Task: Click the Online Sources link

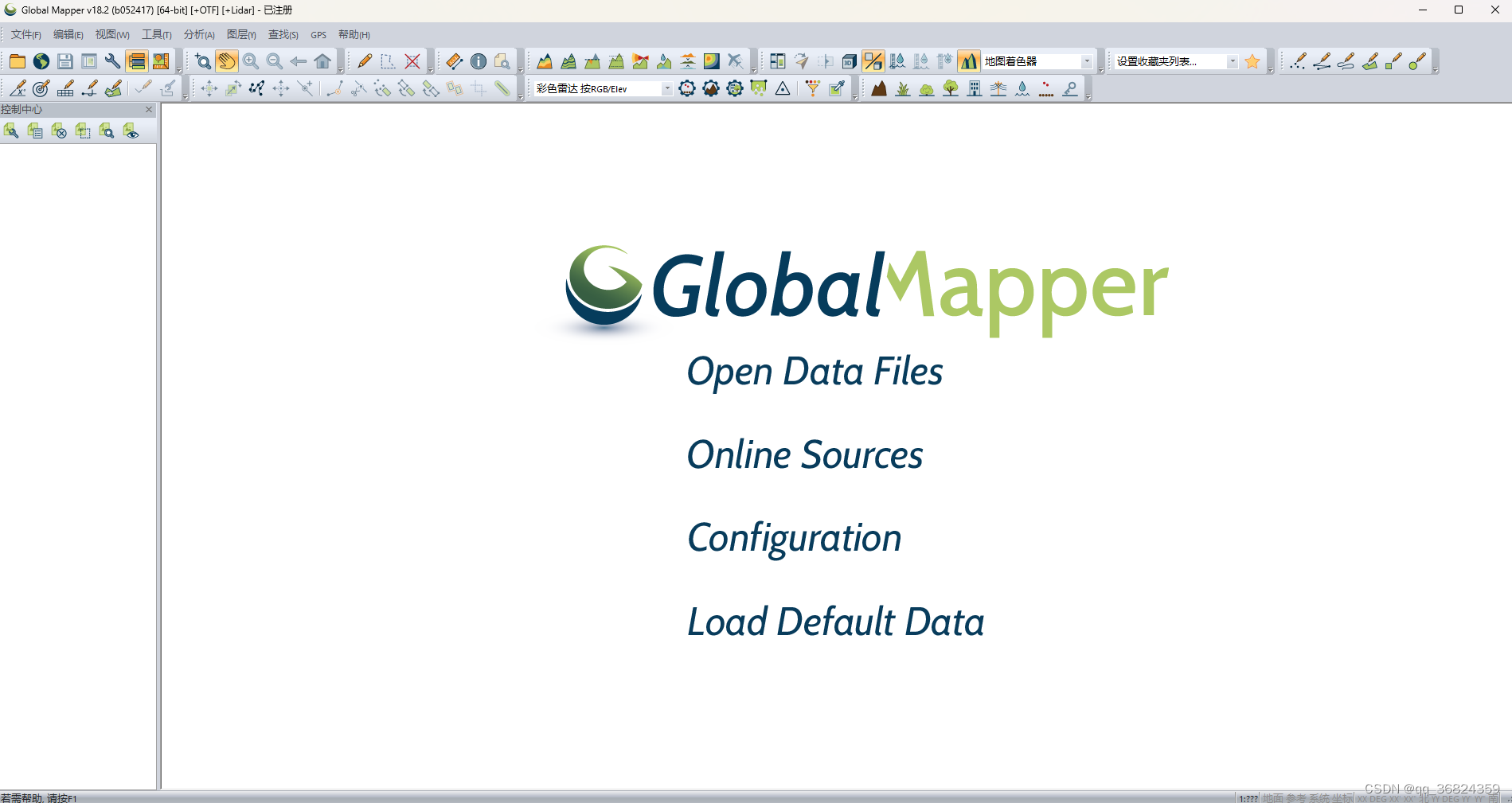Action: [x=805, y=455]
